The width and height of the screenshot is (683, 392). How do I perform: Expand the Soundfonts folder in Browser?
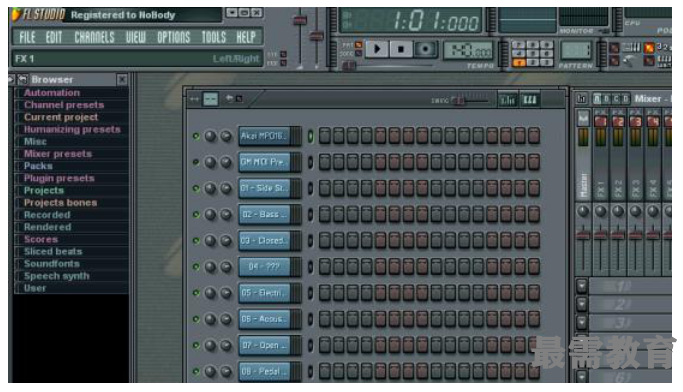(x=52, y=264)
